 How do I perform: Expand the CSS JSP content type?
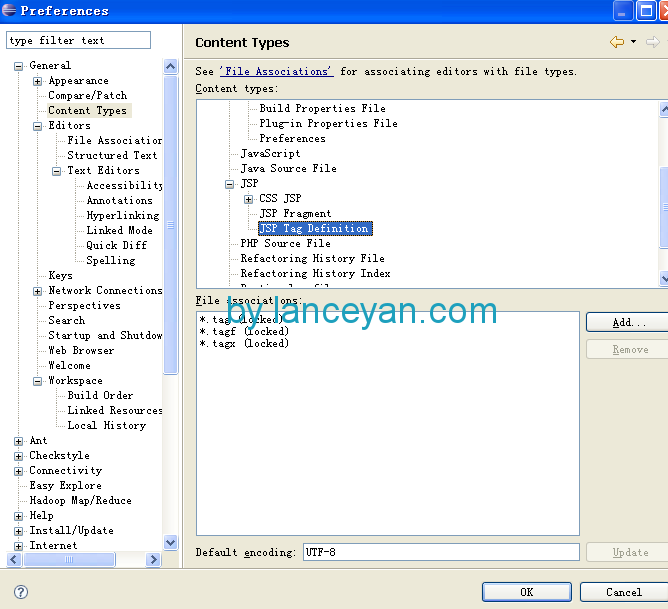pos(248,199)
